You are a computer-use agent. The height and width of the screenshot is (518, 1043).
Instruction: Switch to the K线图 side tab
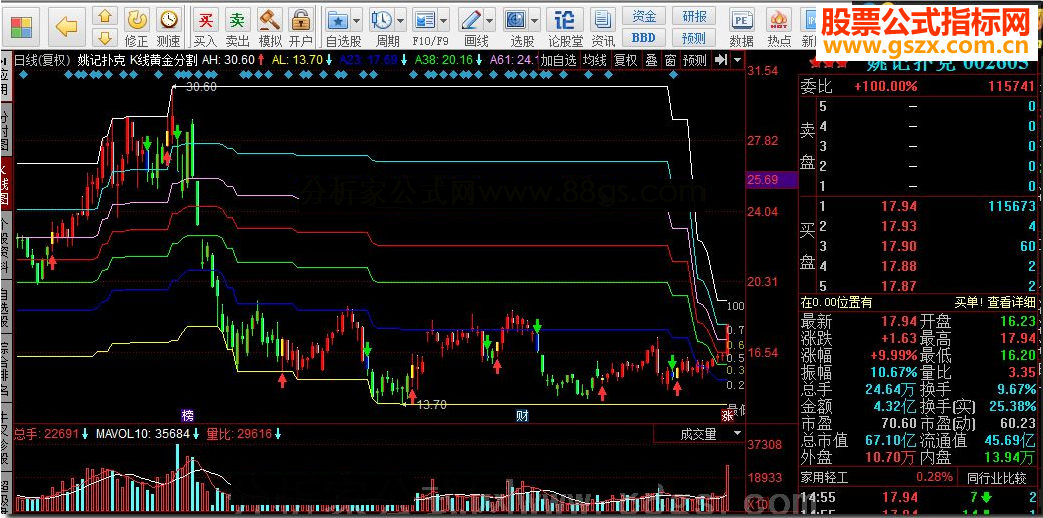pos(5,184)
